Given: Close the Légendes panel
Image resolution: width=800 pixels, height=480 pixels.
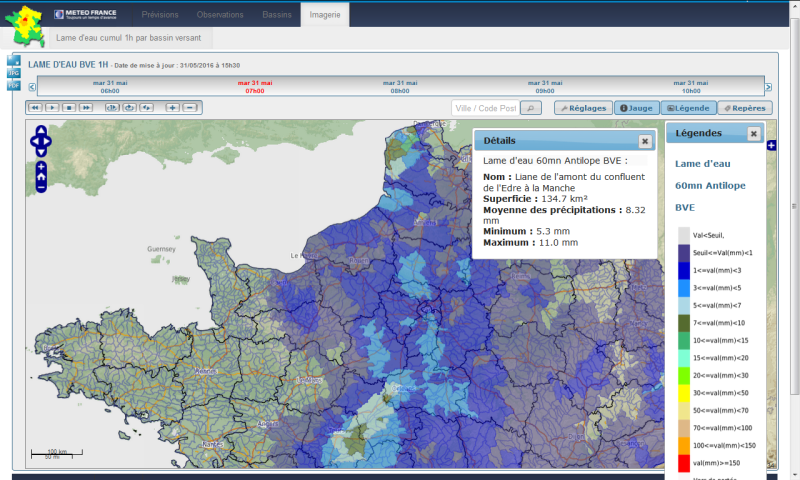Looking at the screenshot, I should (753, 133).
